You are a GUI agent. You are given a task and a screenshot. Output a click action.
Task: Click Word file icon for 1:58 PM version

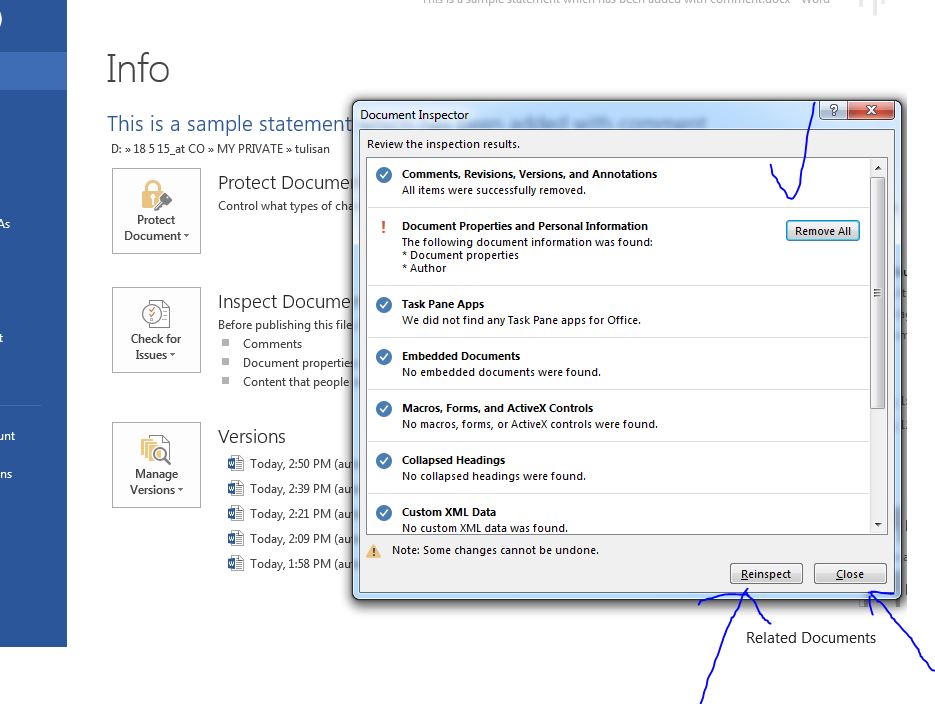pos(236,563)
